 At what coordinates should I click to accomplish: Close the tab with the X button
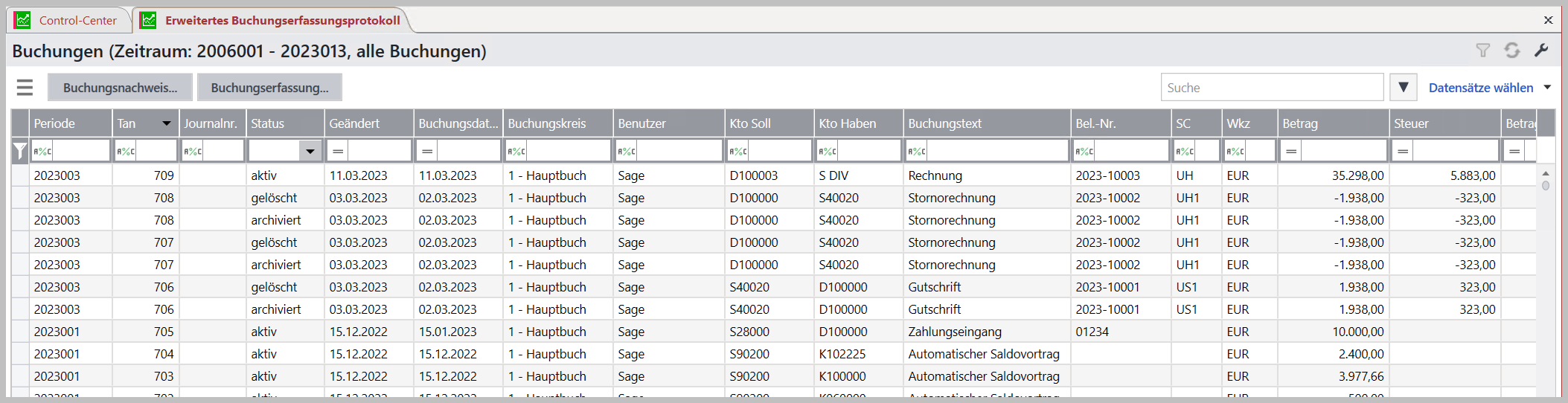1548,20
